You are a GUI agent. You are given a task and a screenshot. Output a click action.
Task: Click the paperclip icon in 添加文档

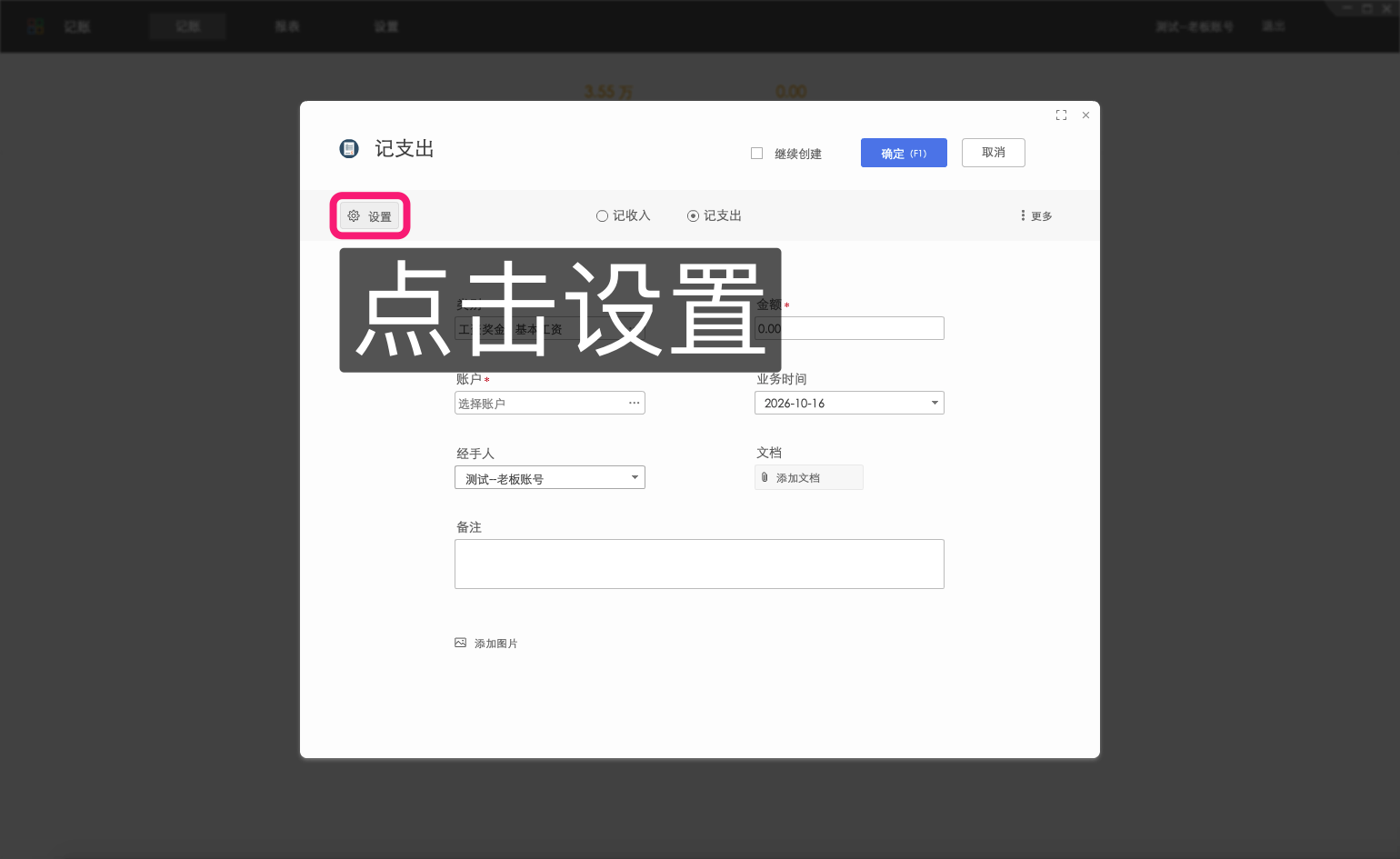[765, 477]
